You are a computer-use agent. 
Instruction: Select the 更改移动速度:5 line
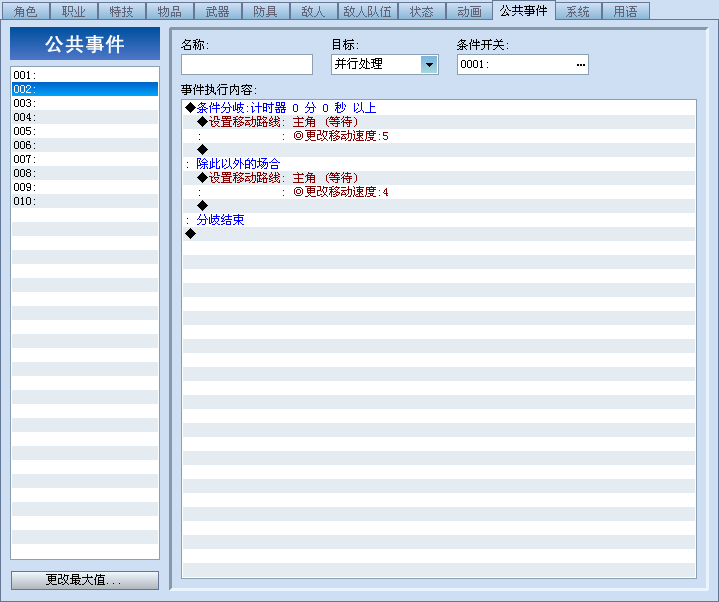click(x=439, y=136)
